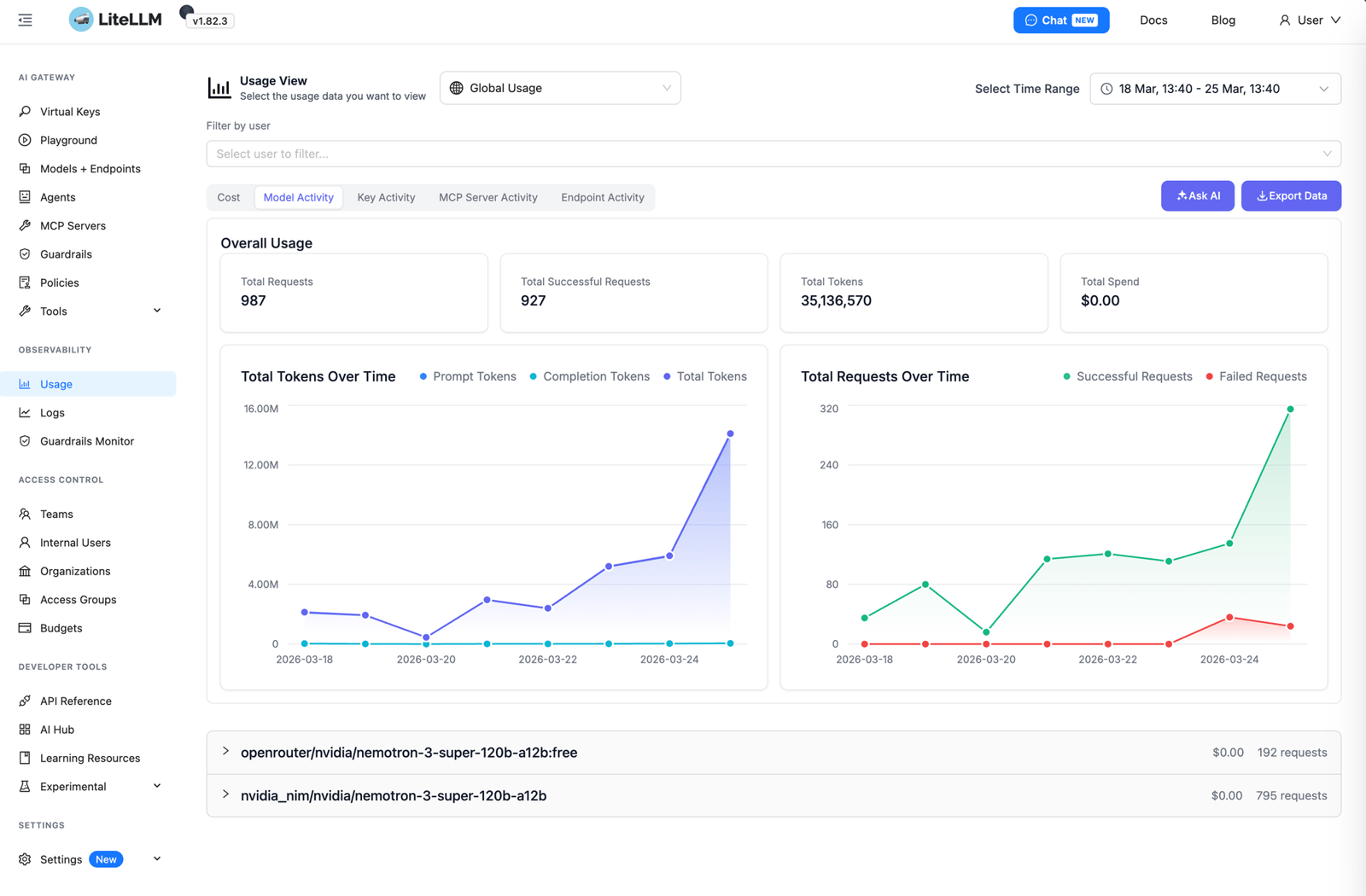Click Policies document icon

tap(25, 282)
